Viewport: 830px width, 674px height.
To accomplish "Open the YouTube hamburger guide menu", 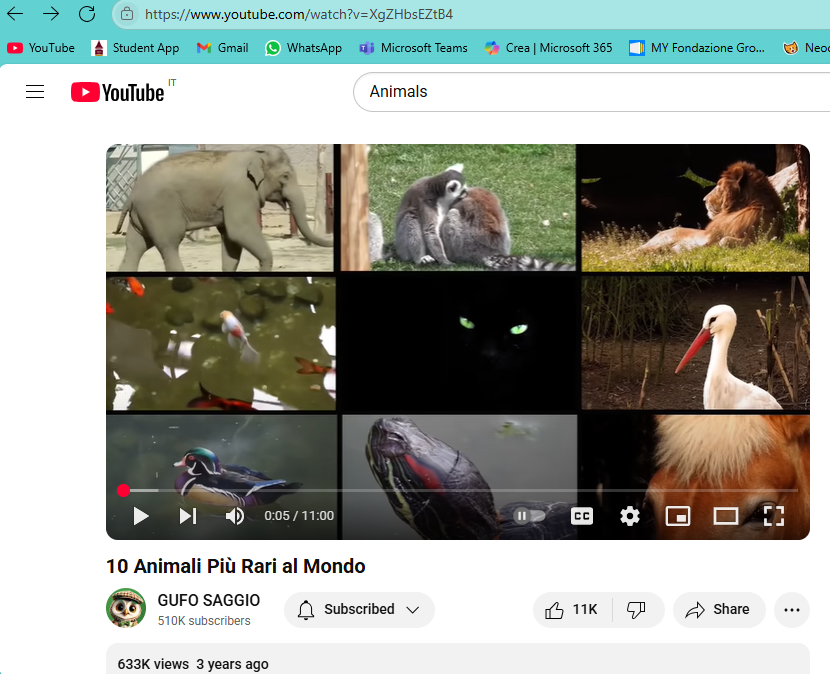I will click(35, 92).
